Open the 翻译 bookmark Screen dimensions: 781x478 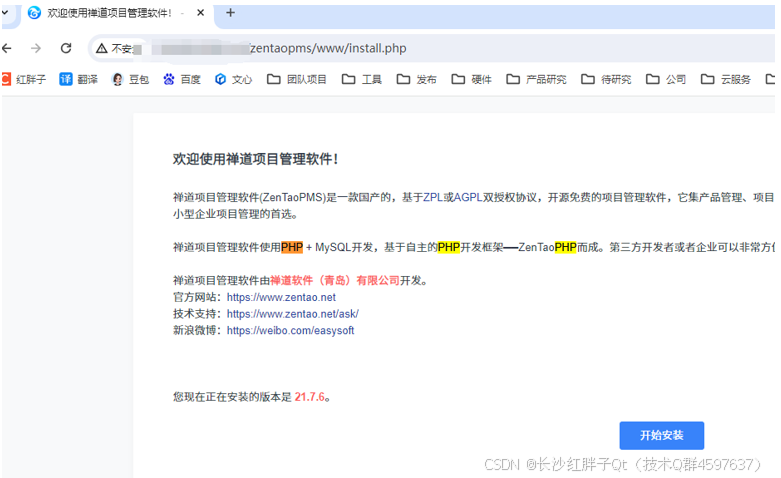[x=79, y=79]
